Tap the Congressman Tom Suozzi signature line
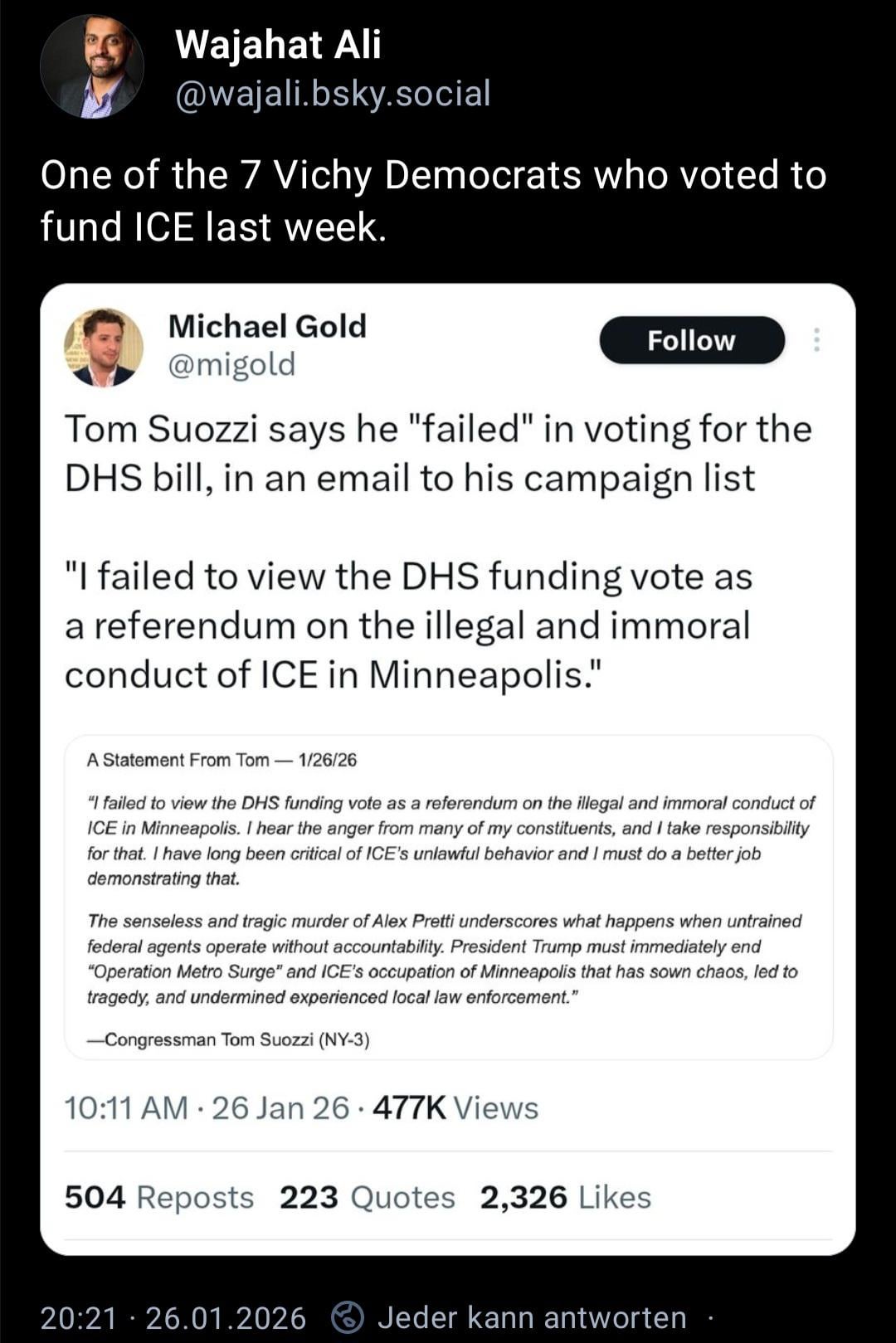896x1343 pixels. click(228, 1039)
